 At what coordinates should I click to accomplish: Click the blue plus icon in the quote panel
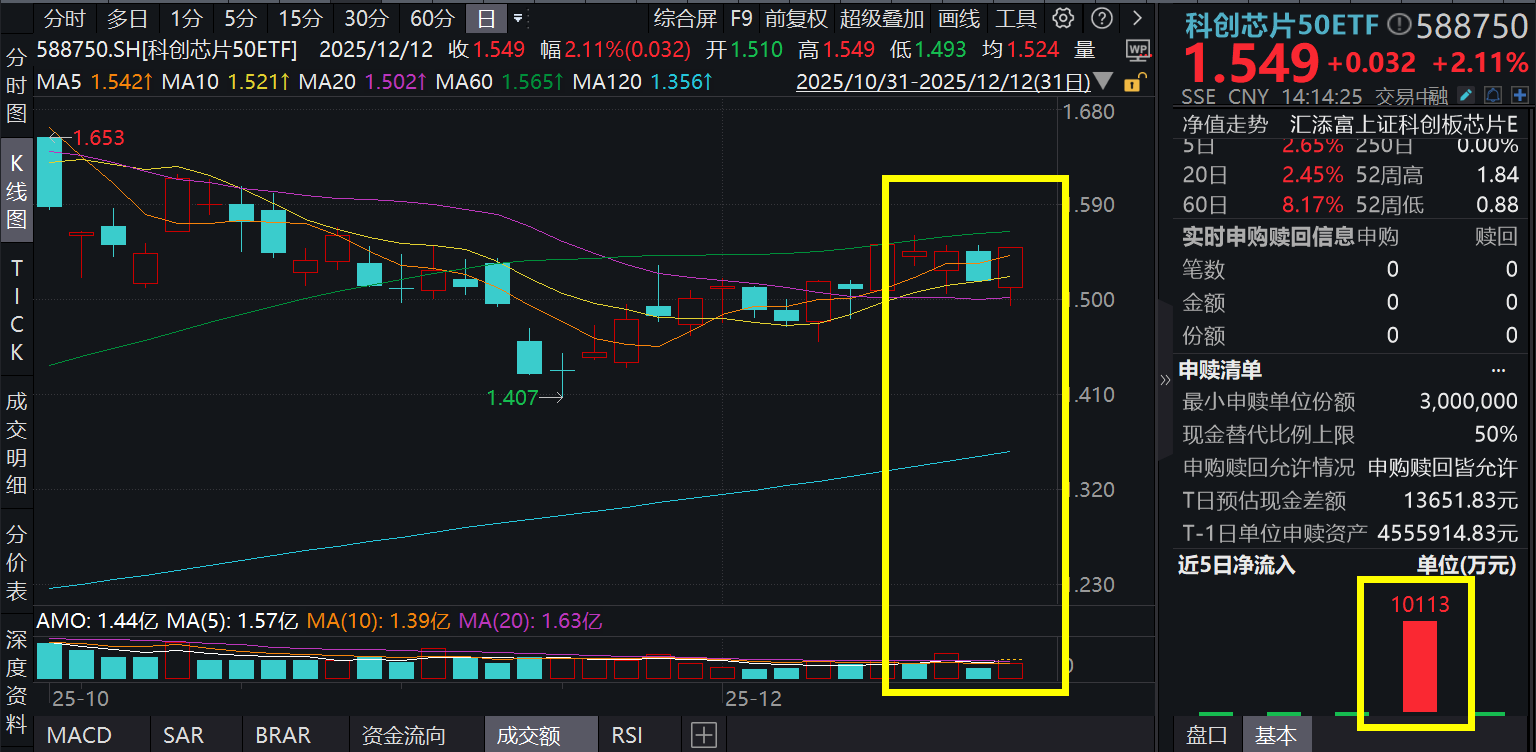point(1520,95)
